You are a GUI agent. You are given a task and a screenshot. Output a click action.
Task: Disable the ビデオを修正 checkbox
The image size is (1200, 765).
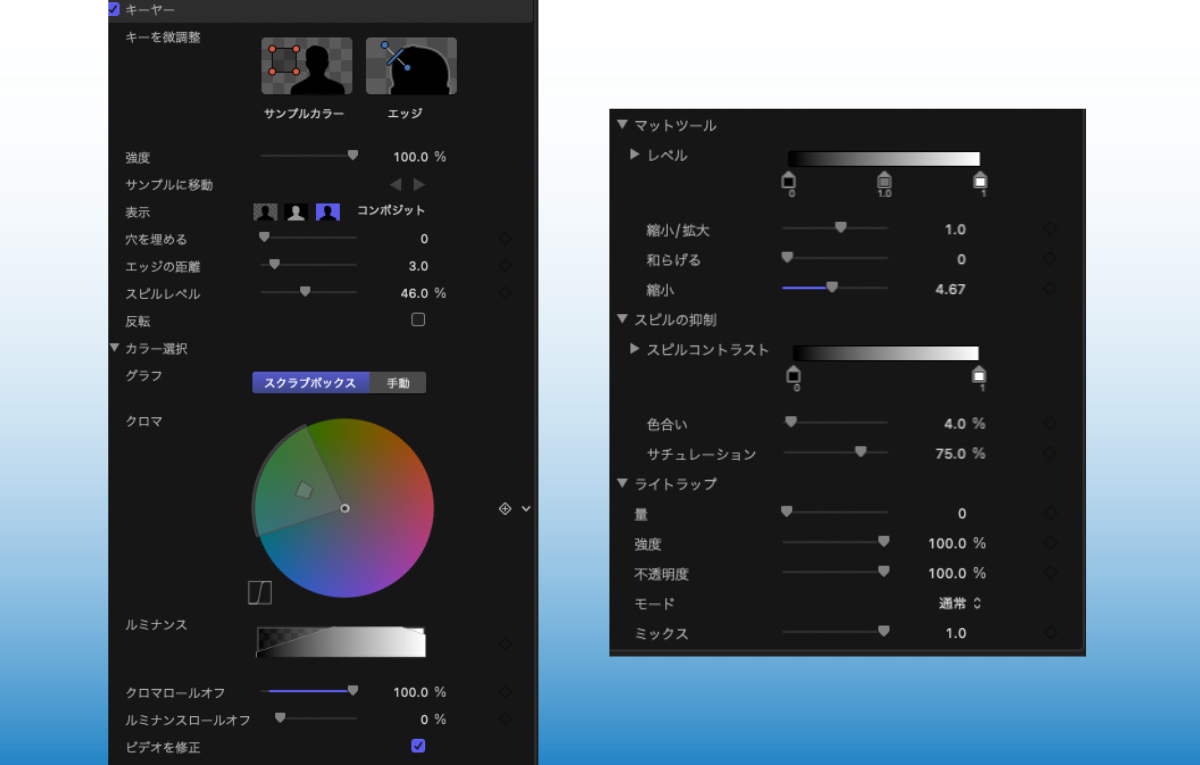tap(418, 744)
